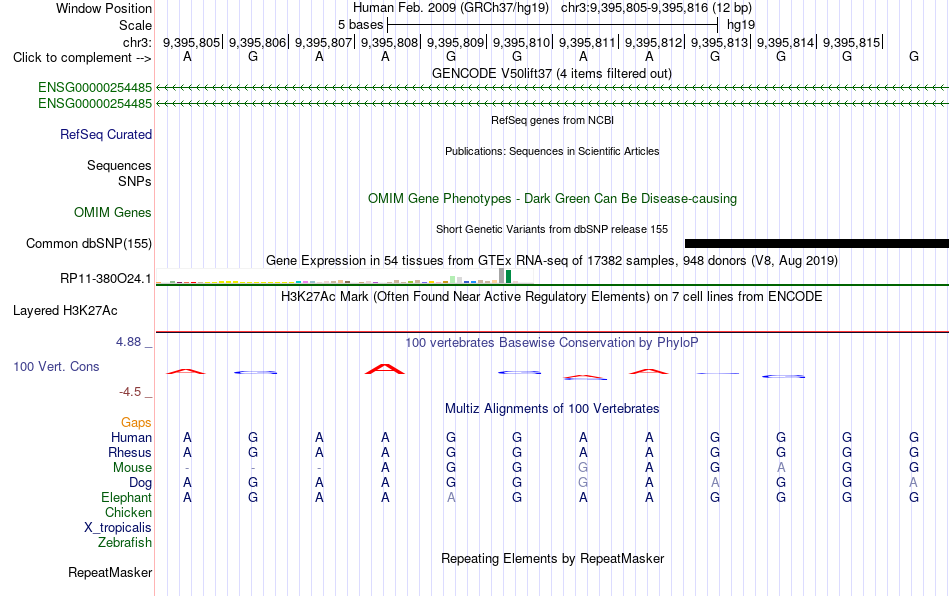Click the 9,395,812 position label
Image resolution: width=950 pixels, height=596 pixels.
(654, 42)
